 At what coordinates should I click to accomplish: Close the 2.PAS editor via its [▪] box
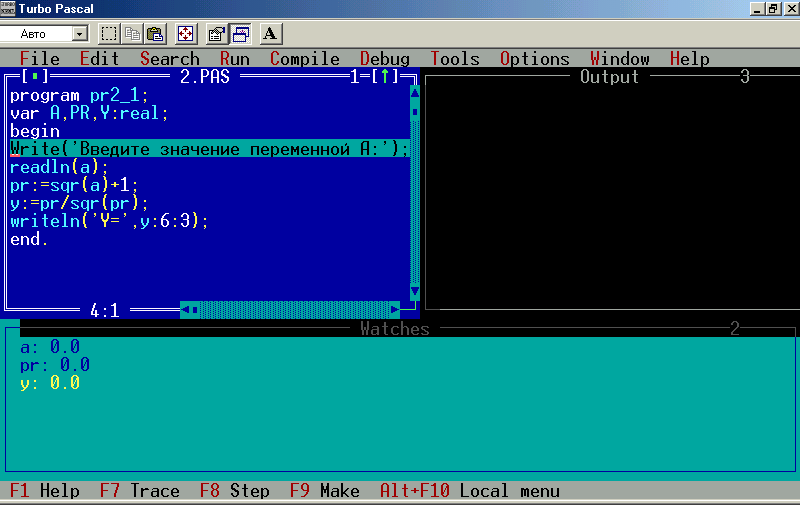[x=35, y=77]
